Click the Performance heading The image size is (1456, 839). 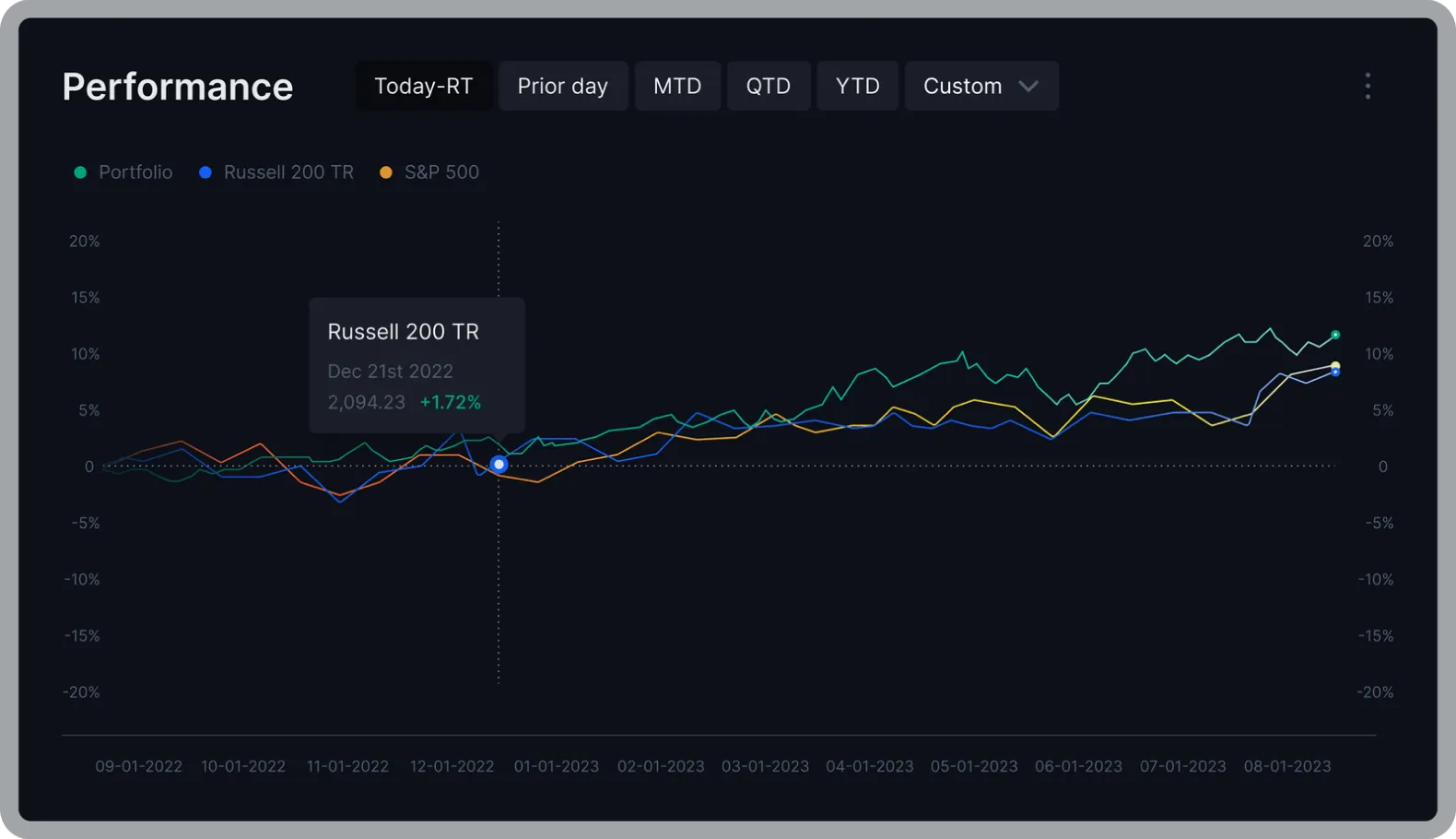point(178,87)
